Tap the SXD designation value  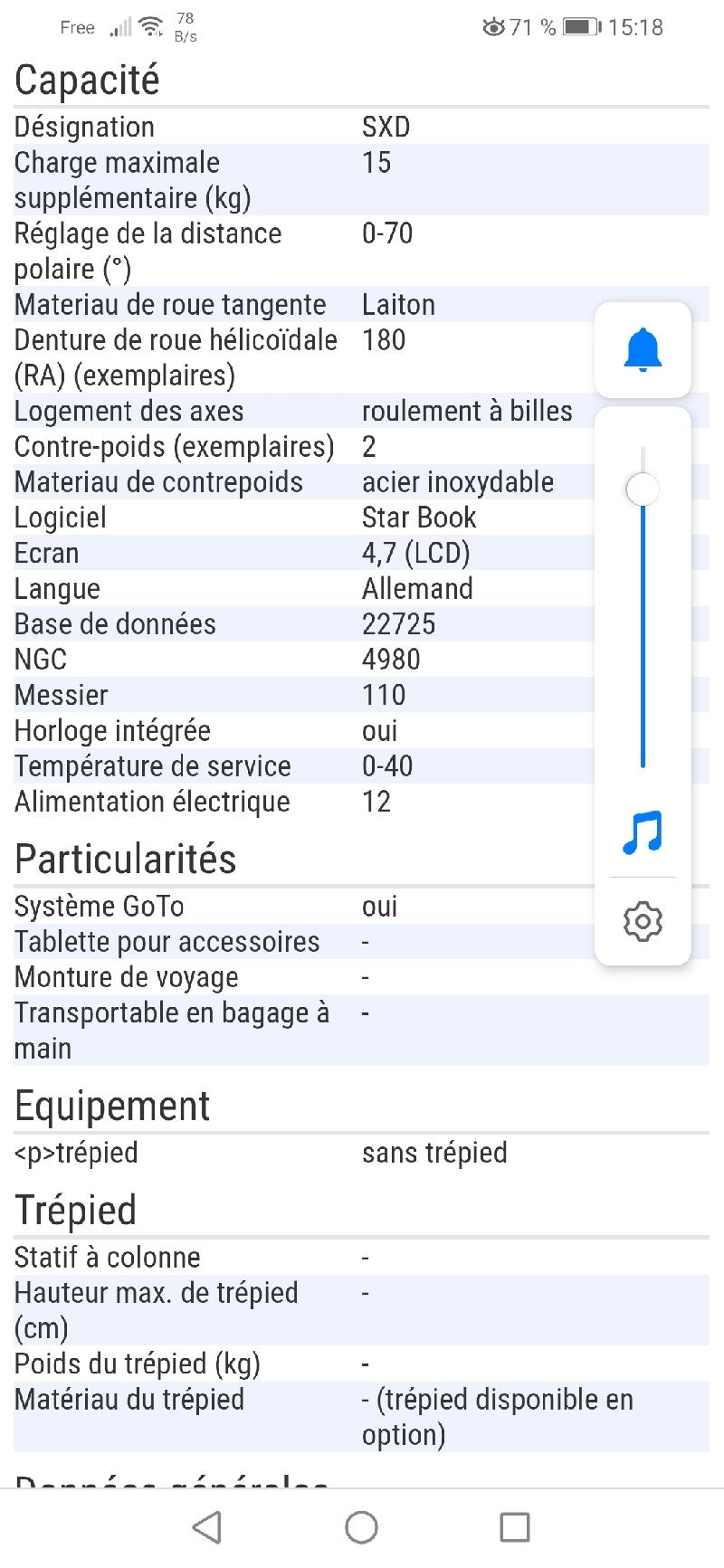(x=386, y=127)
